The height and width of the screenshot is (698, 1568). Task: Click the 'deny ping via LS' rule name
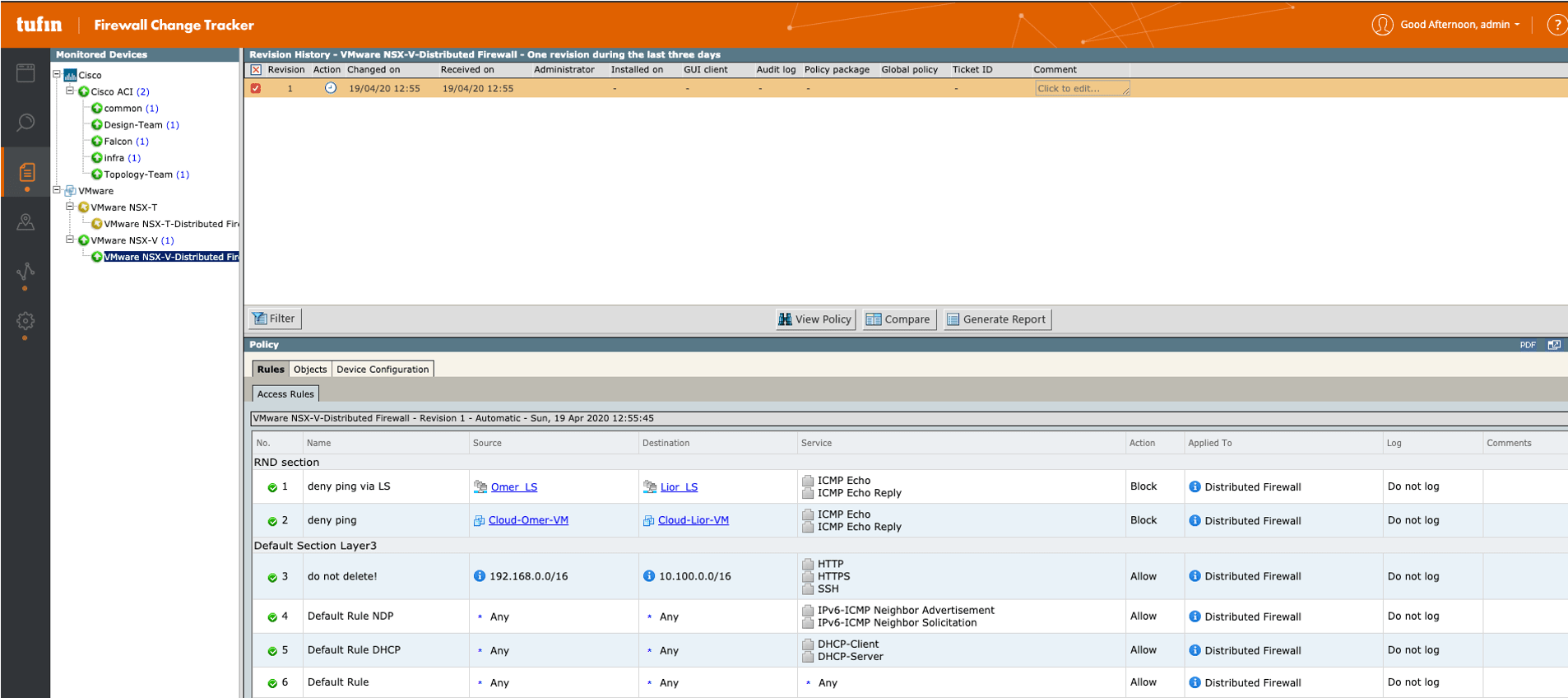349,486
